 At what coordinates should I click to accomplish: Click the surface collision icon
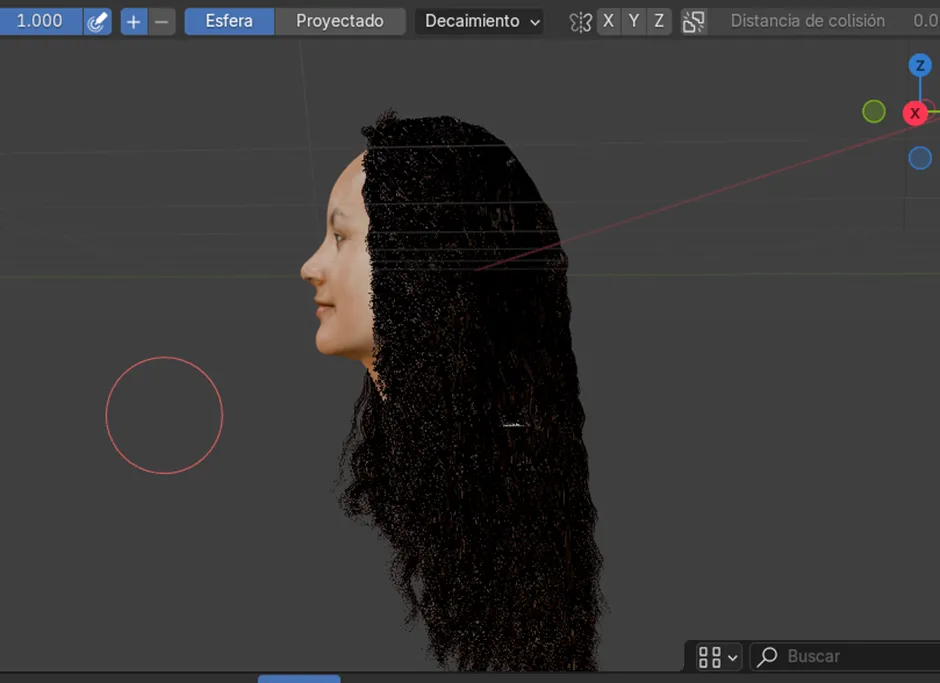pos(693,21)
